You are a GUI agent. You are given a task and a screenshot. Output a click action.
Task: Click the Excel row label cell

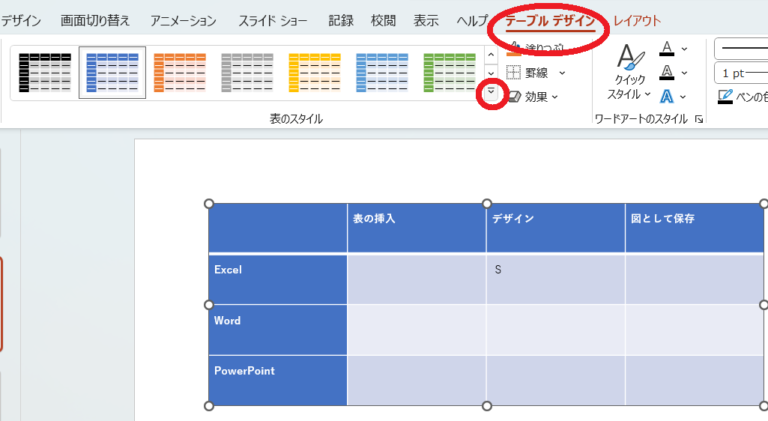(278, 280)
